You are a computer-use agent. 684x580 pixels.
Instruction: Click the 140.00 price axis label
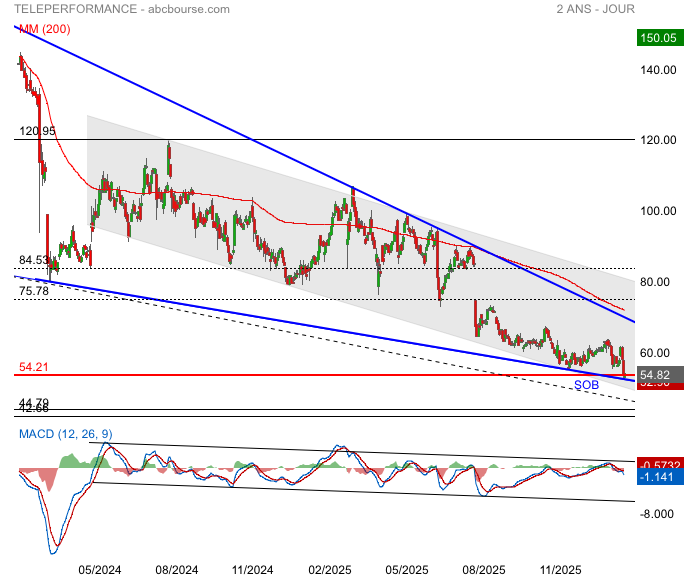(x=658, y=70)
